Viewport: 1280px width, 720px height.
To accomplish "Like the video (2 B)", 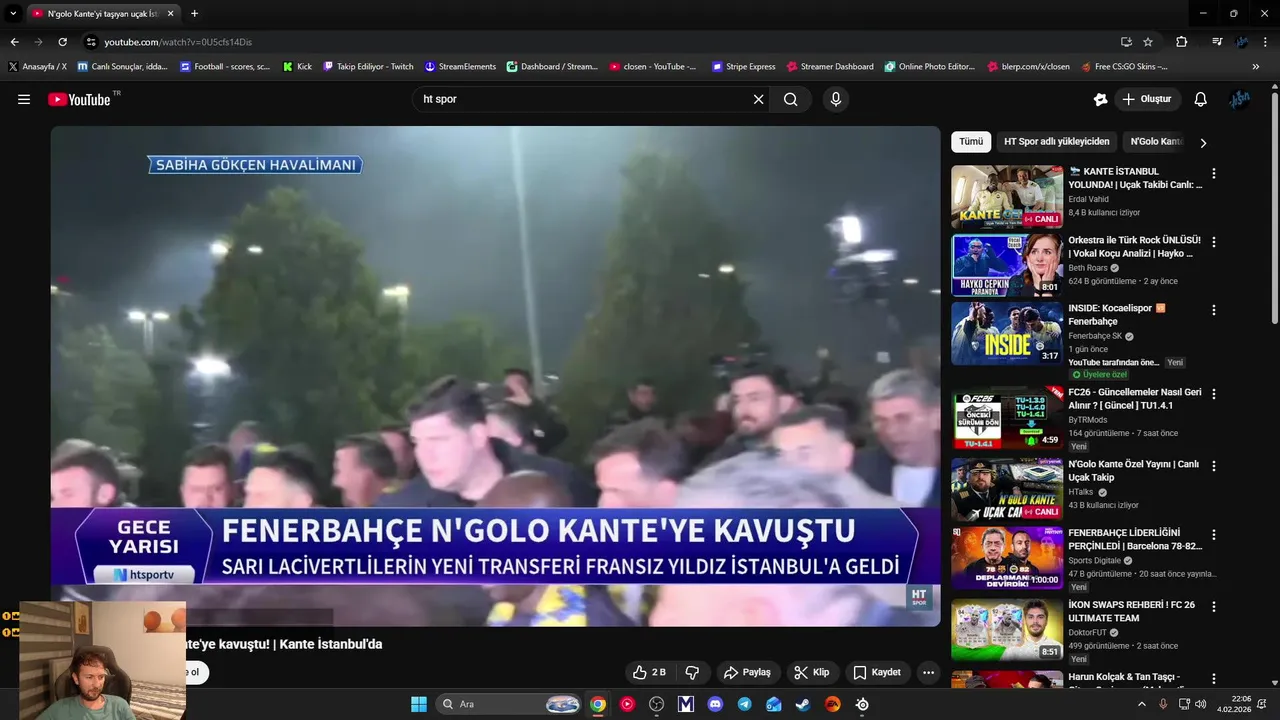I will coord(649,672).
